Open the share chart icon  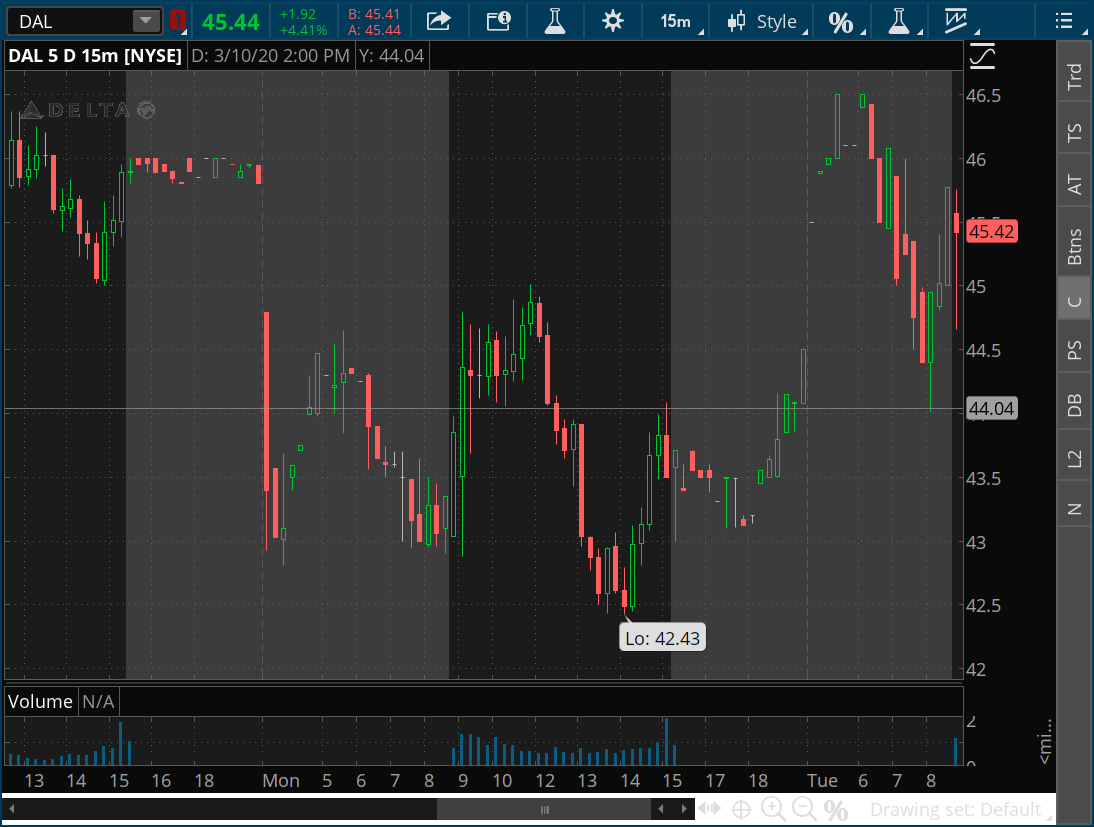[x=438, y=21]
